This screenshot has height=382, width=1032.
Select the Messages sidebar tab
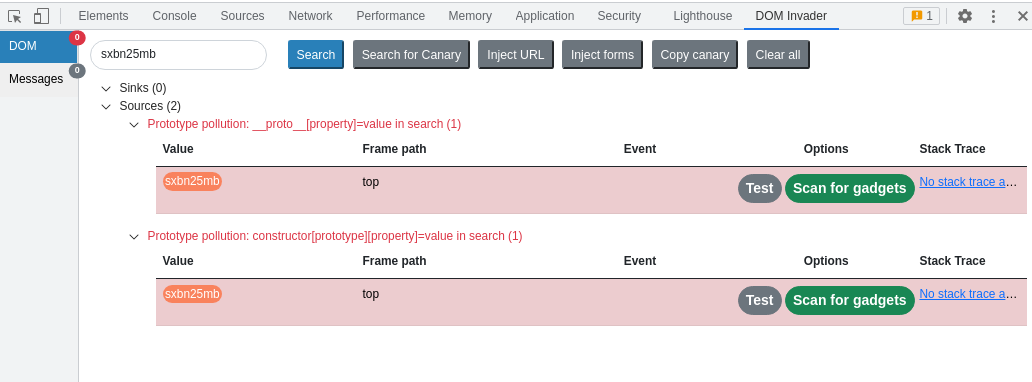coord(38,79)
